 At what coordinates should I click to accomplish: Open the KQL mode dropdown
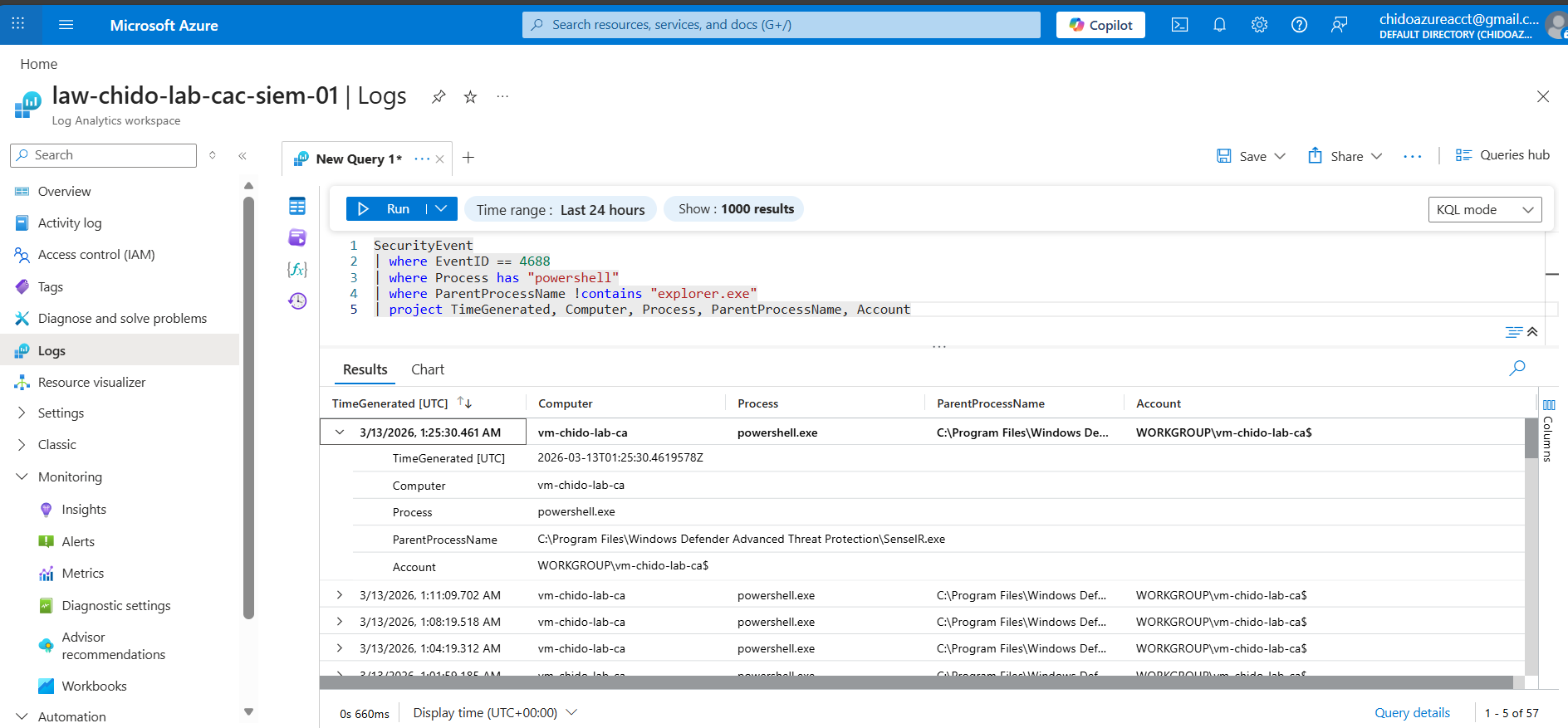coord(1484,210)
